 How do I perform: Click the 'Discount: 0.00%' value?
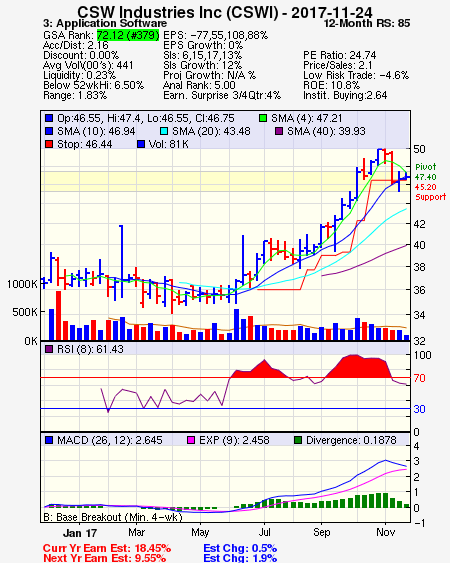81,55
